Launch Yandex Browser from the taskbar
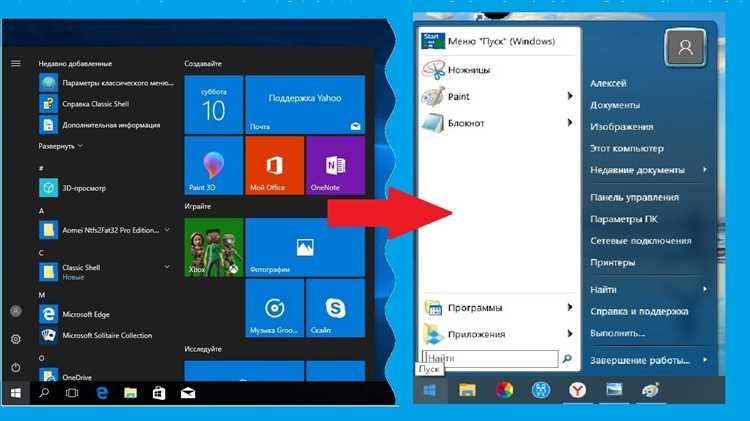Image resolution: width=750 pixels, height=421 pixels. (x=577, y=390)
